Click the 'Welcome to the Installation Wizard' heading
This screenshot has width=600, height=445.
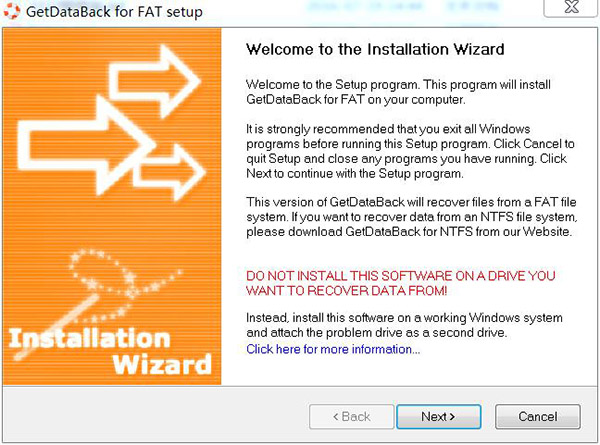pyautogui.click(x=375, y=49)
